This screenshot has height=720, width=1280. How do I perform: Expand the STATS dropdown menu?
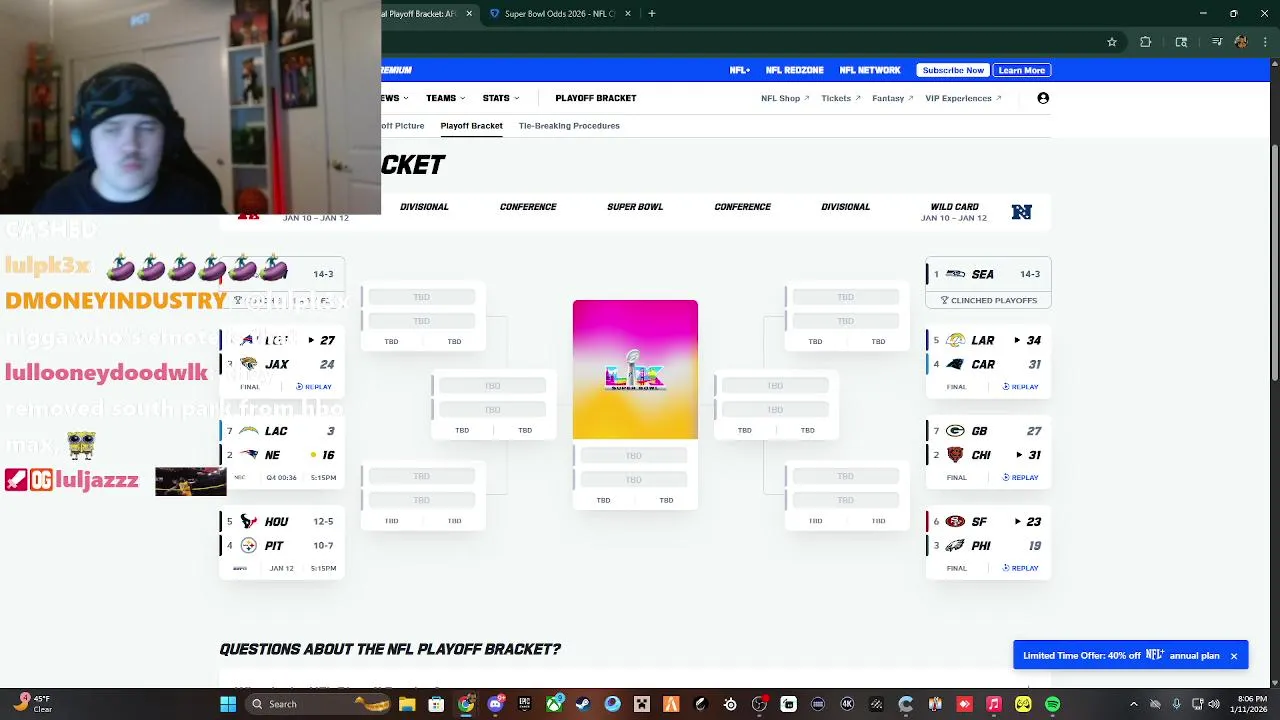pos(501,98)
